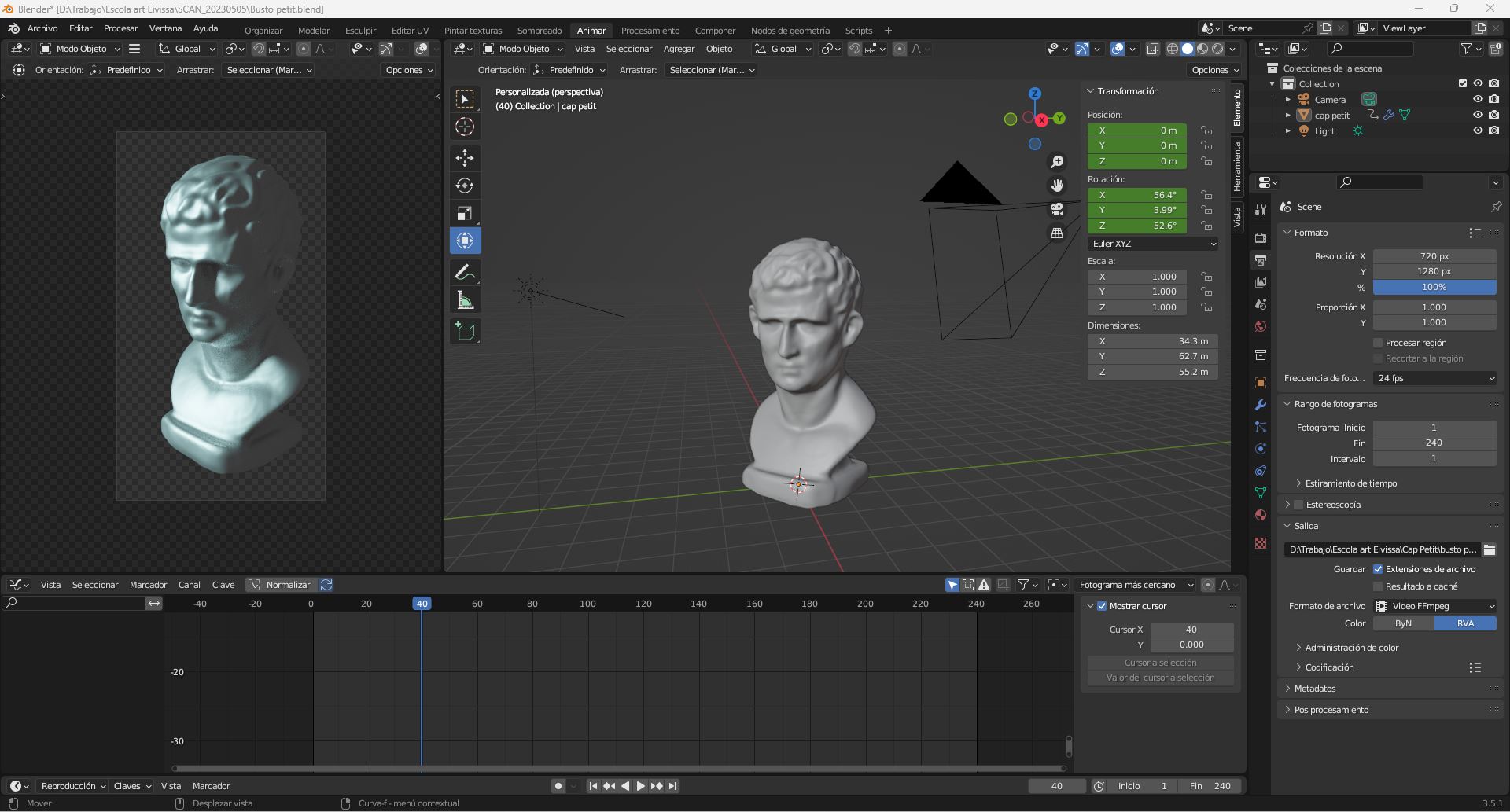Hide the Camera object in outliner
This screenshot has height=812, width=1510.
click(1478, 100)
